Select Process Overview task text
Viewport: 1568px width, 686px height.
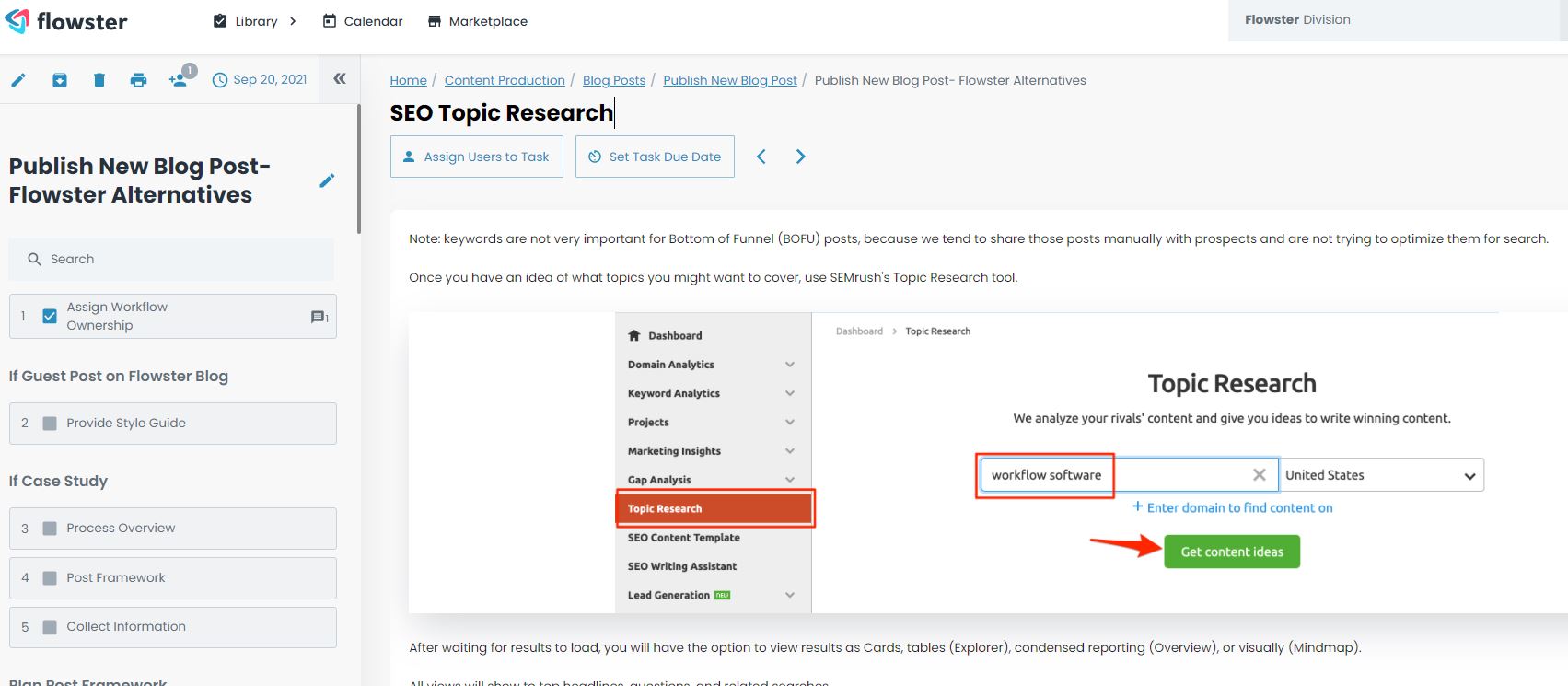121,529
